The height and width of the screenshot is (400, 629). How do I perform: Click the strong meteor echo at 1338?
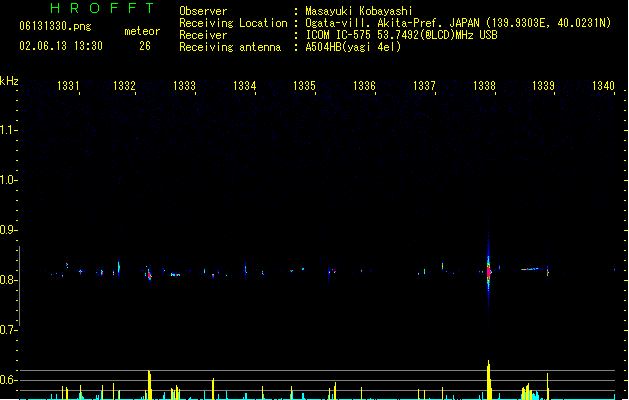[489, 272]
